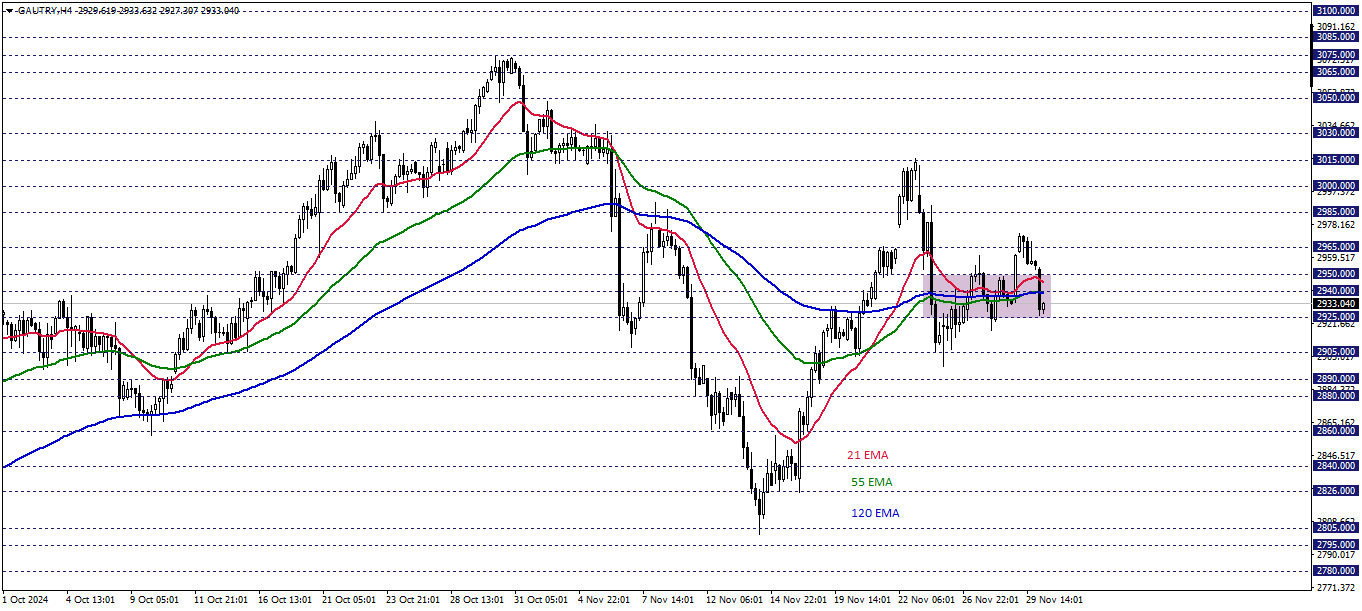Select the 2965.000 price level label
1362x611 pixels.
[x=1336, y=247]
